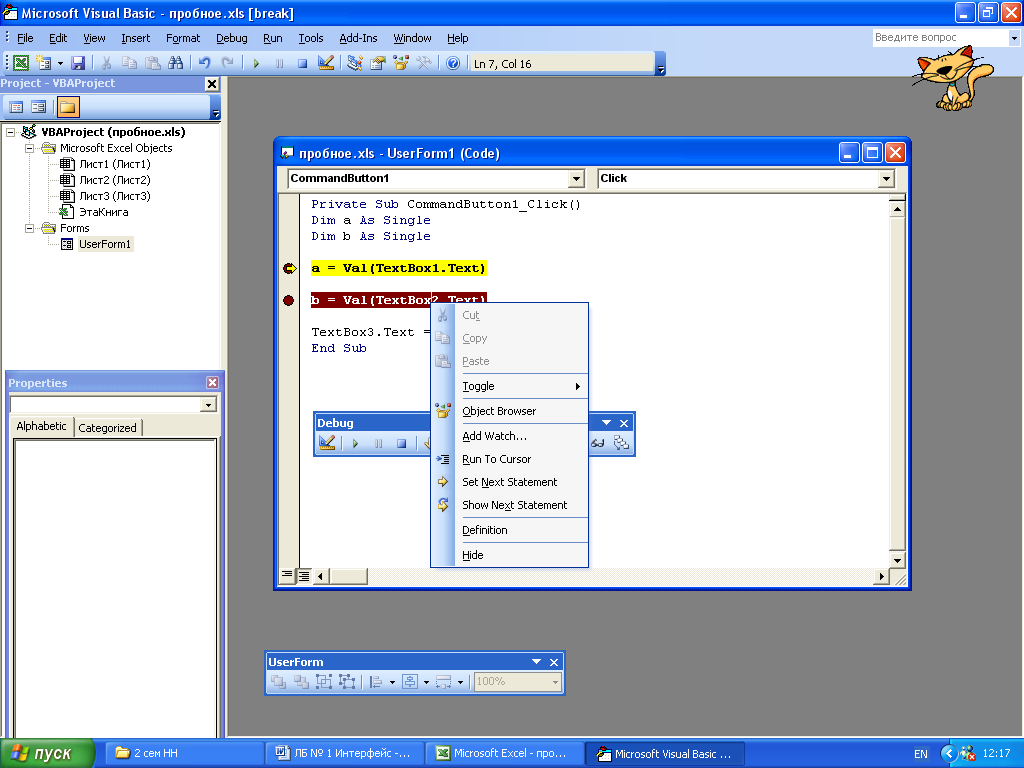Open the Debug menu in menu bar

tap(231, 38)
